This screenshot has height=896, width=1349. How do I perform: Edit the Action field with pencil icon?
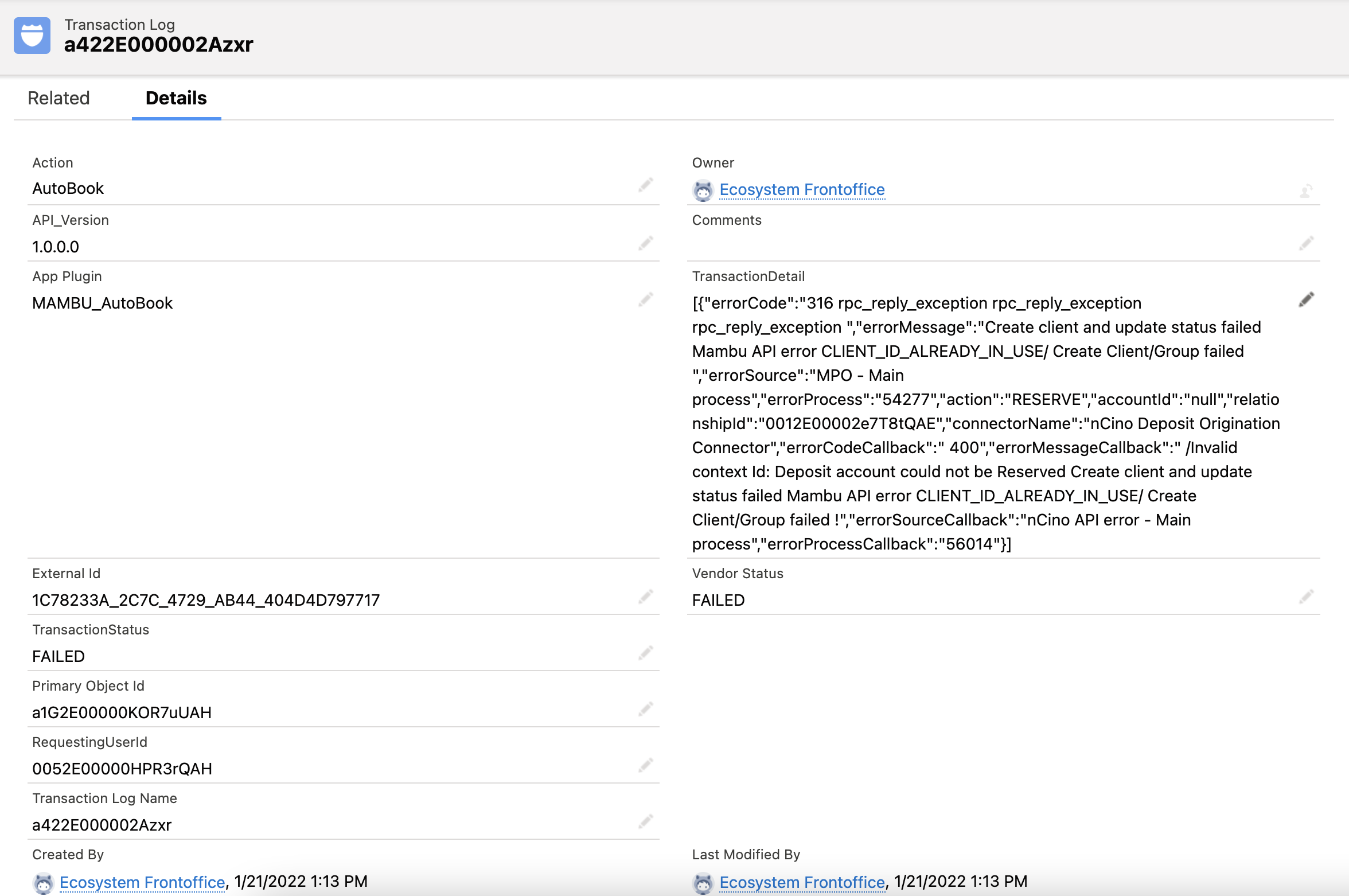[x=646, y=185]
